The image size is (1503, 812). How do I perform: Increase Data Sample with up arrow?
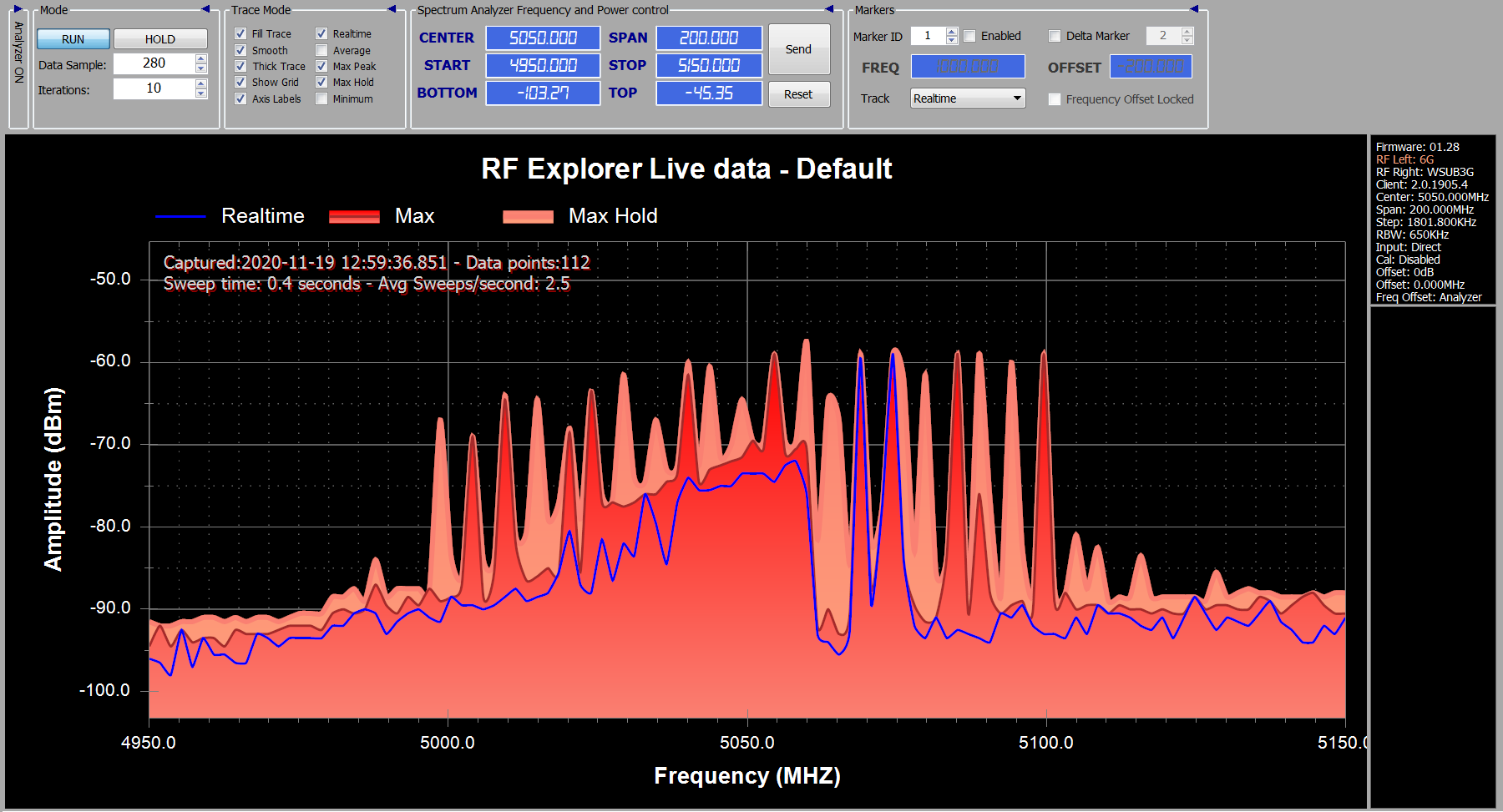[201, 58]
